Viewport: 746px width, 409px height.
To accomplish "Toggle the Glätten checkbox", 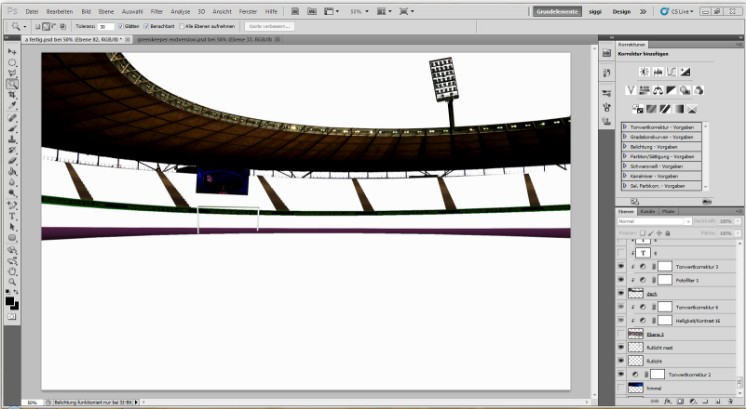I will coord(122,26).
